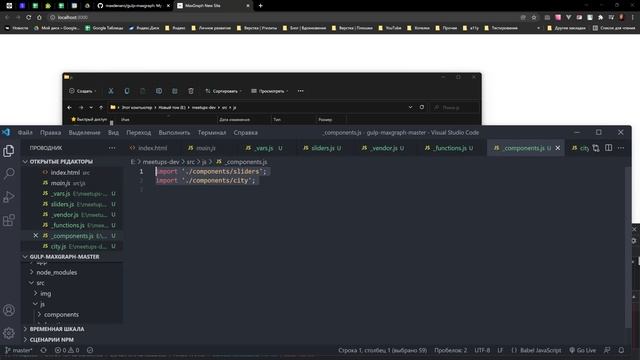Click the open changes icon in the editor toolbar

pyautogui.click(x=596, y=148)
